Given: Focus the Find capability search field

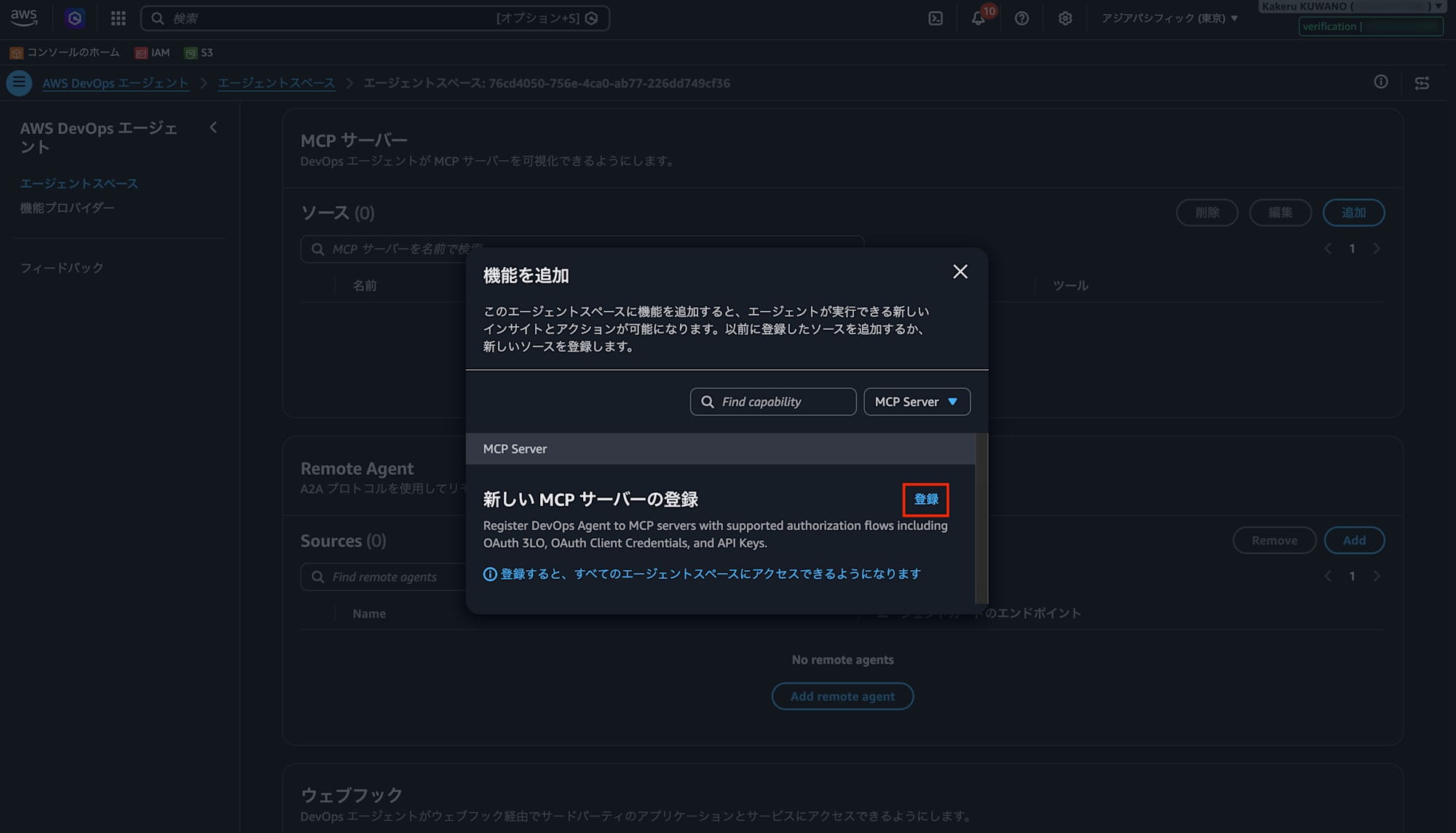Looking at the screenshot, I should (773, 402).
